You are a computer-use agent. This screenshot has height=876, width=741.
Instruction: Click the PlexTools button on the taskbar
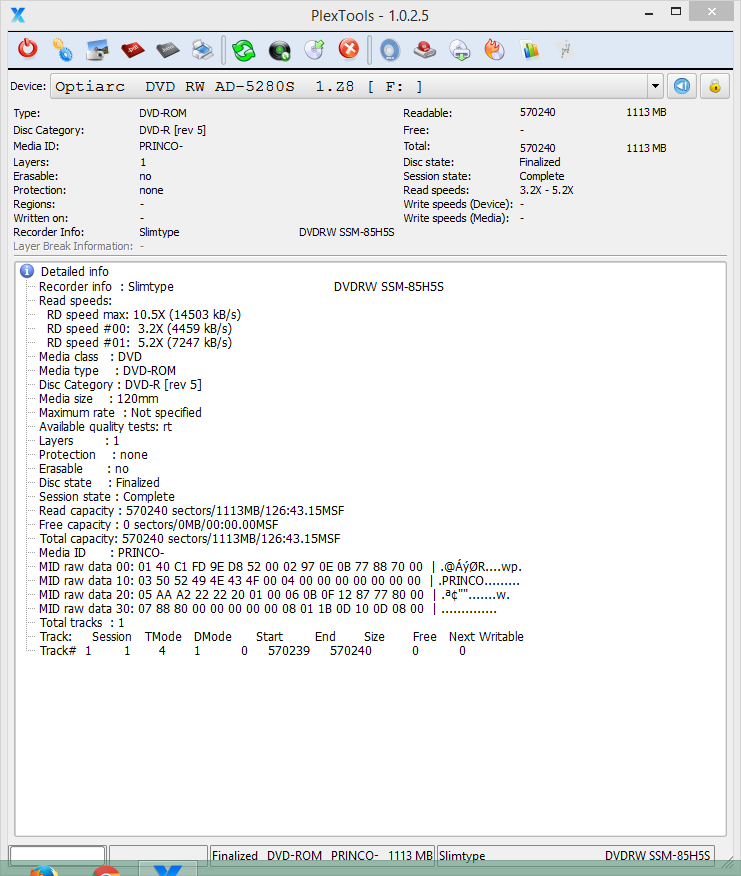pos(168,870)
